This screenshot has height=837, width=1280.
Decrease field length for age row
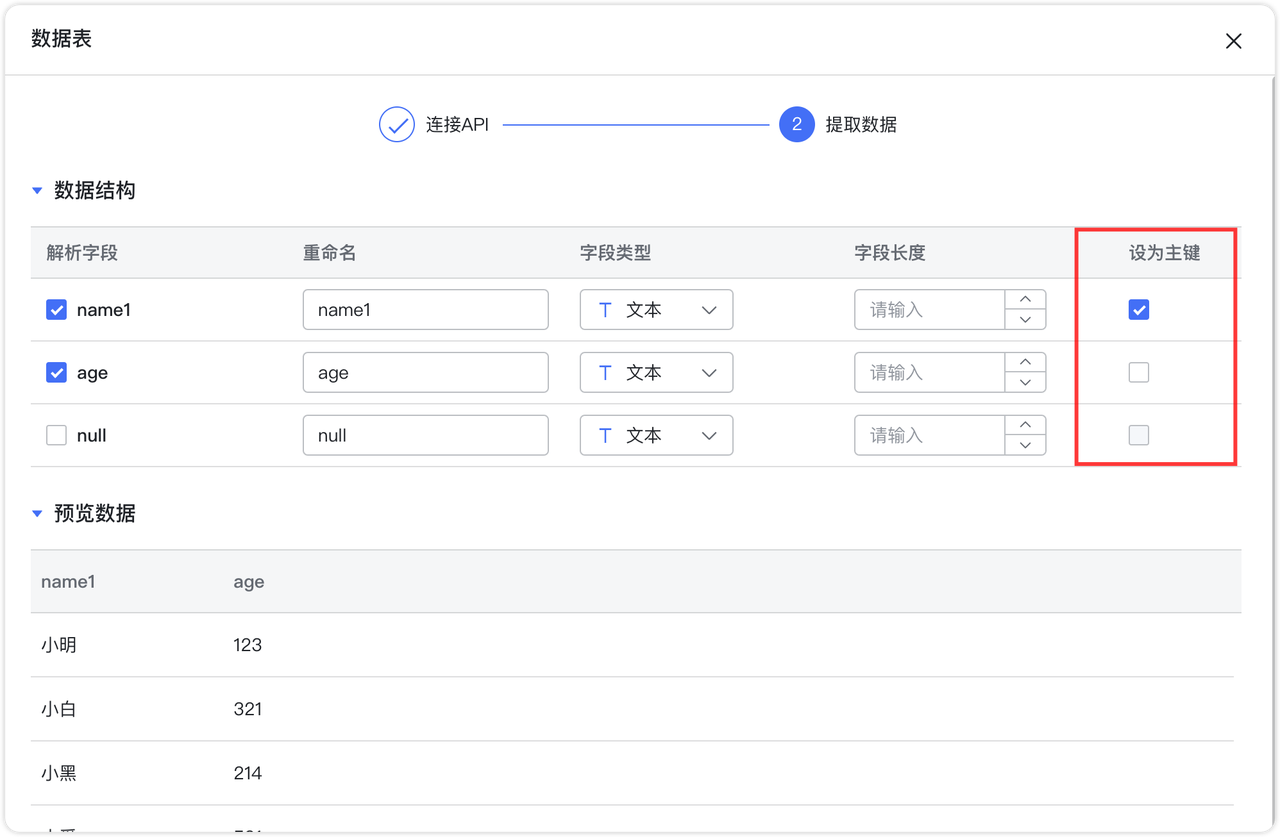[1025, 383]
